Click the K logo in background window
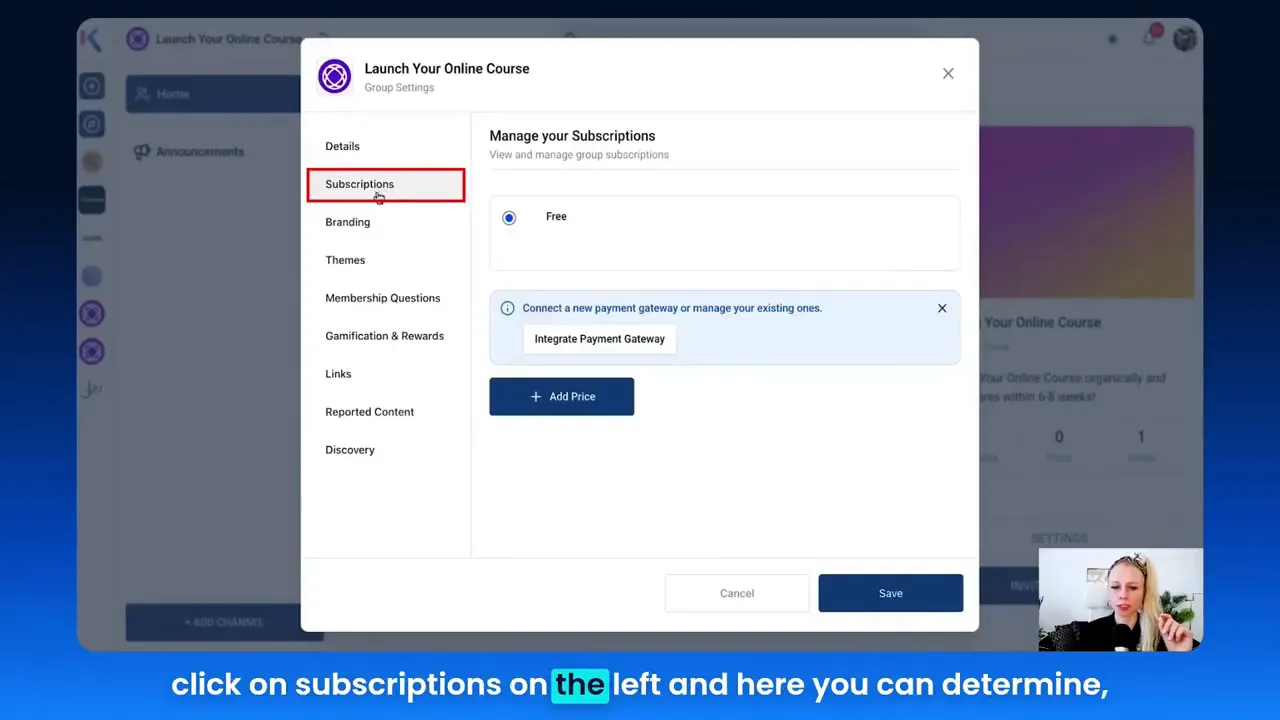The height and width of the screenshot is (720, 1280). click(91, 39)
